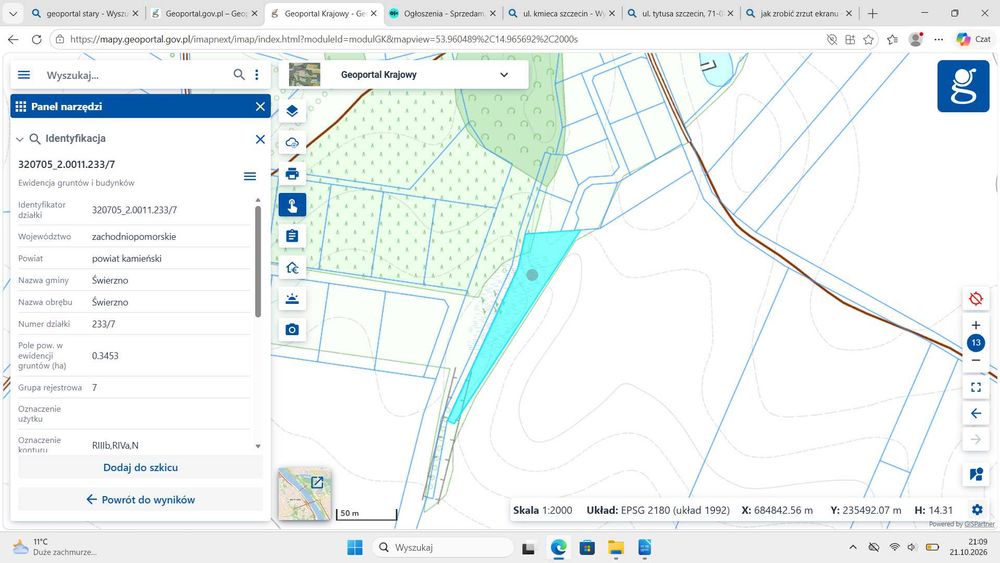The image size is (1000, 563).
Task: Open the map layers tool
Action: pos(292,111)
